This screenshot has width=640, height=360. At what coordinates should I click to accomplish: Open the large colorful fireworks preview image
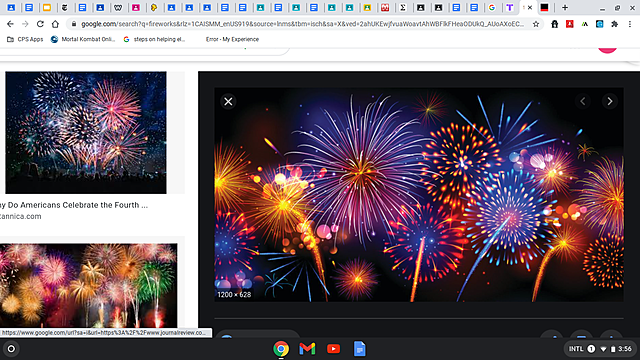click(x=419, y=195)
